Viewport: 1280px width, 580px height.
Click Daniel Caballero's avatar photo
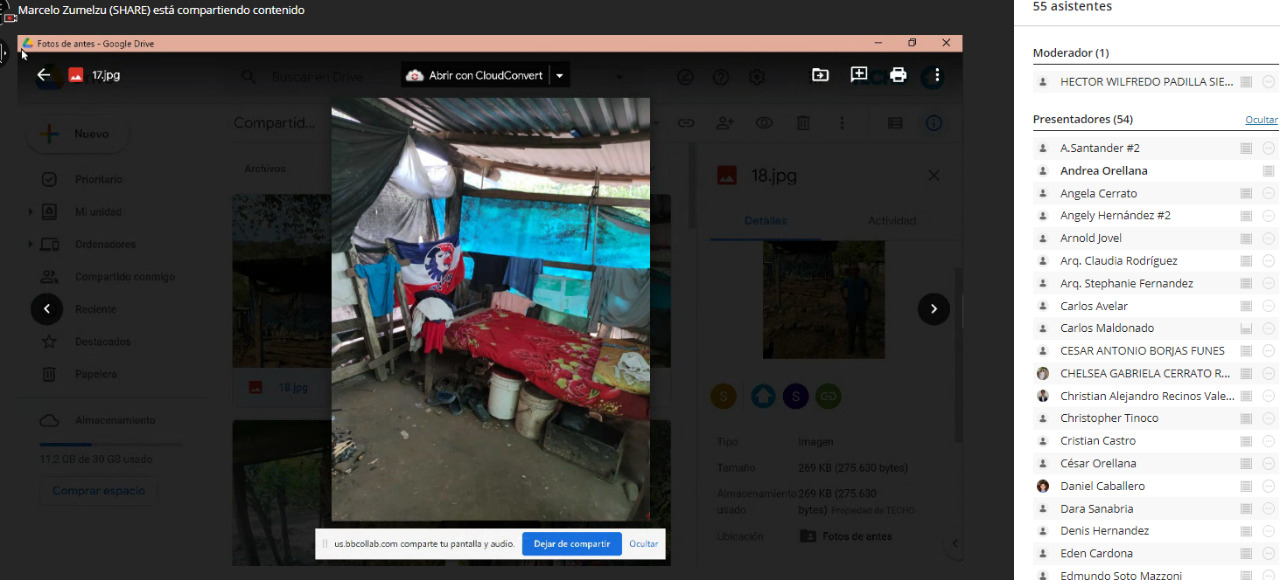click(1043, 486)
